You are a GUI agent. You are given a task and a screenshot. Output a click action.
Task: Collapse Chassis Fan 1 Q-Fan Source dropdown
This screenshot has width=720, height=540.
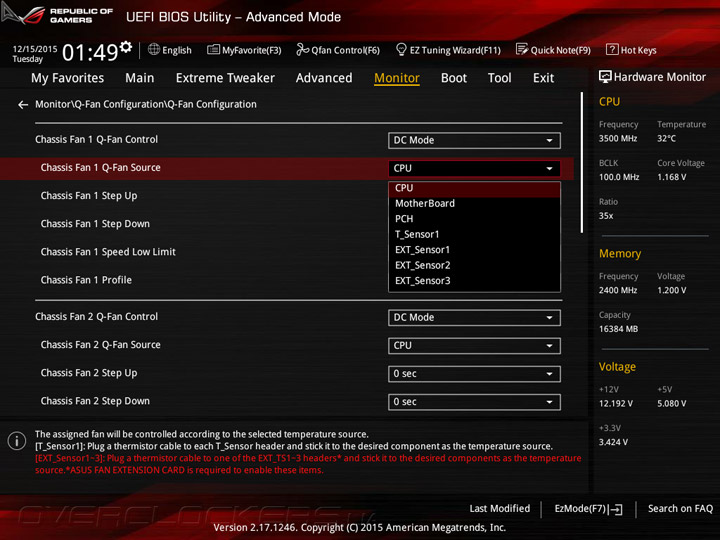pyautogui.click(x=474, y=169)
